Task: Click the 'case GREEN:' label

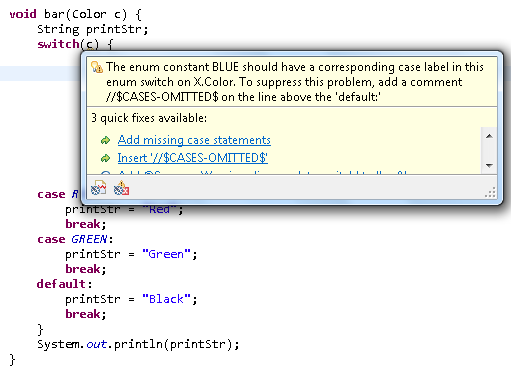Action: [x=75, y=239]
